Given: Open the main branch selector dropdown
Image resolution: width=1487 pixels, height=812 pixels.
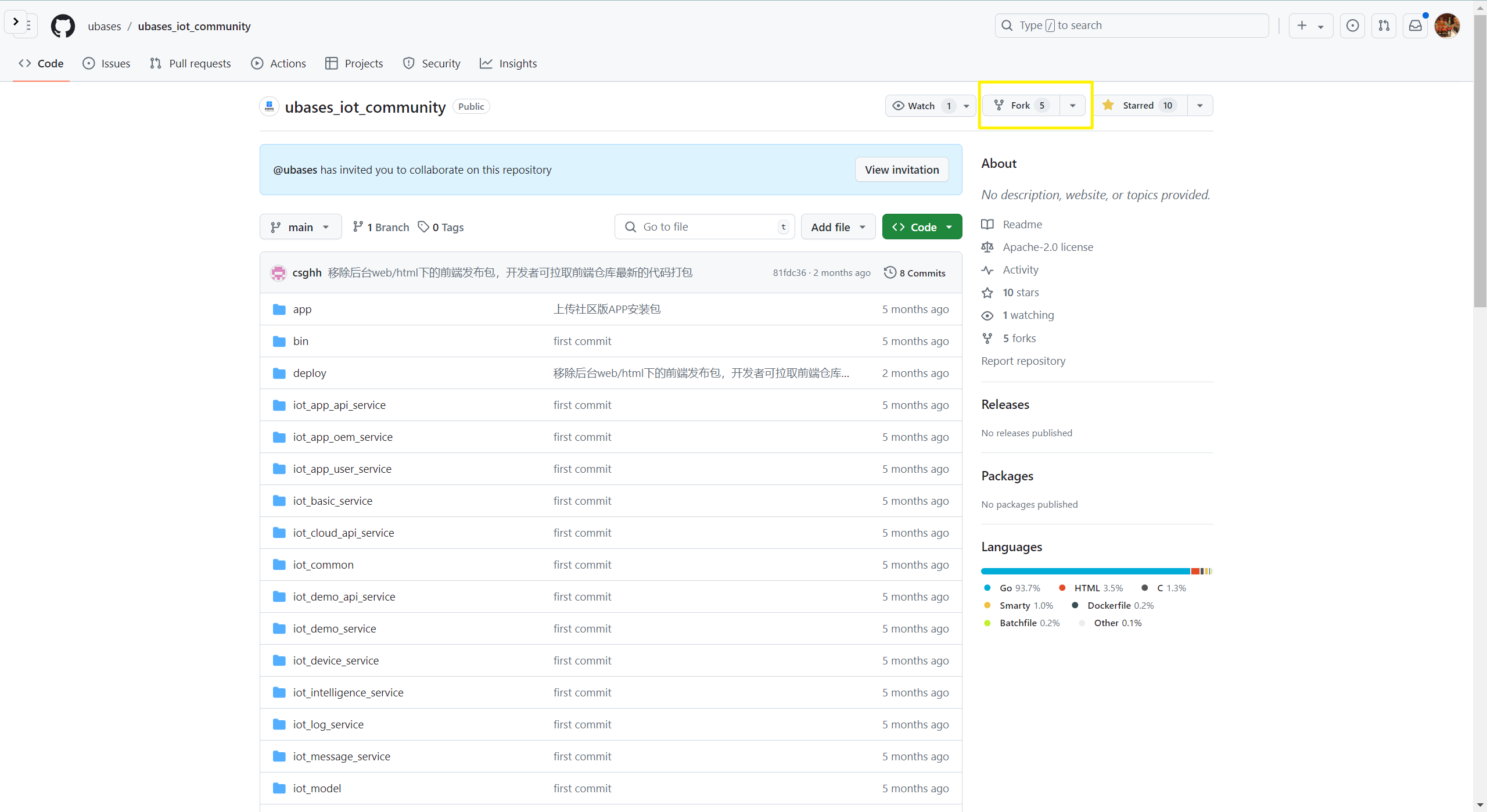Looking at the screenshot, I should point(300,227).
